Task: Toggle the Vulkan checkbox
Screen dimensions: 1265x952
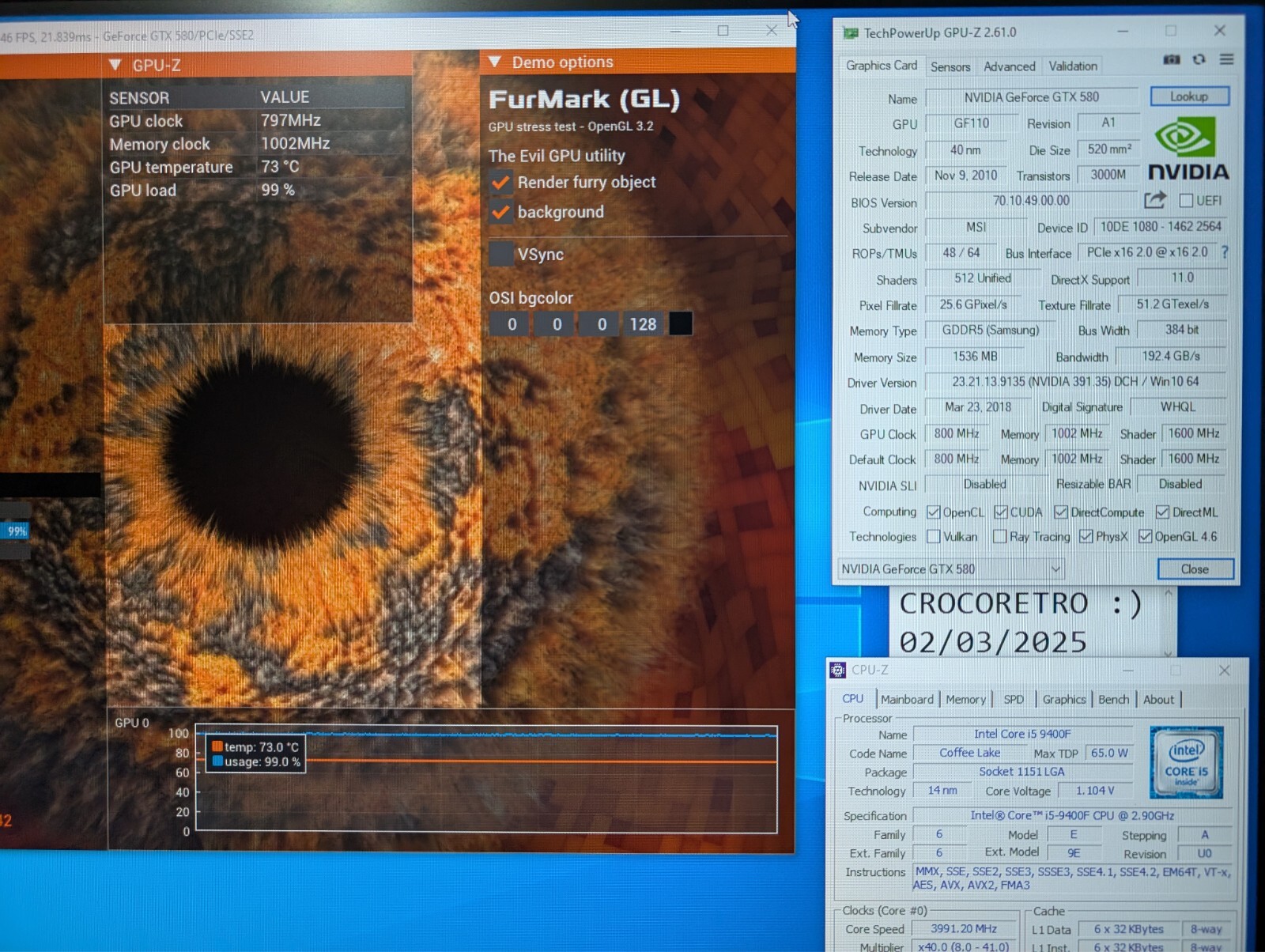Action: (x=933, y=537)
